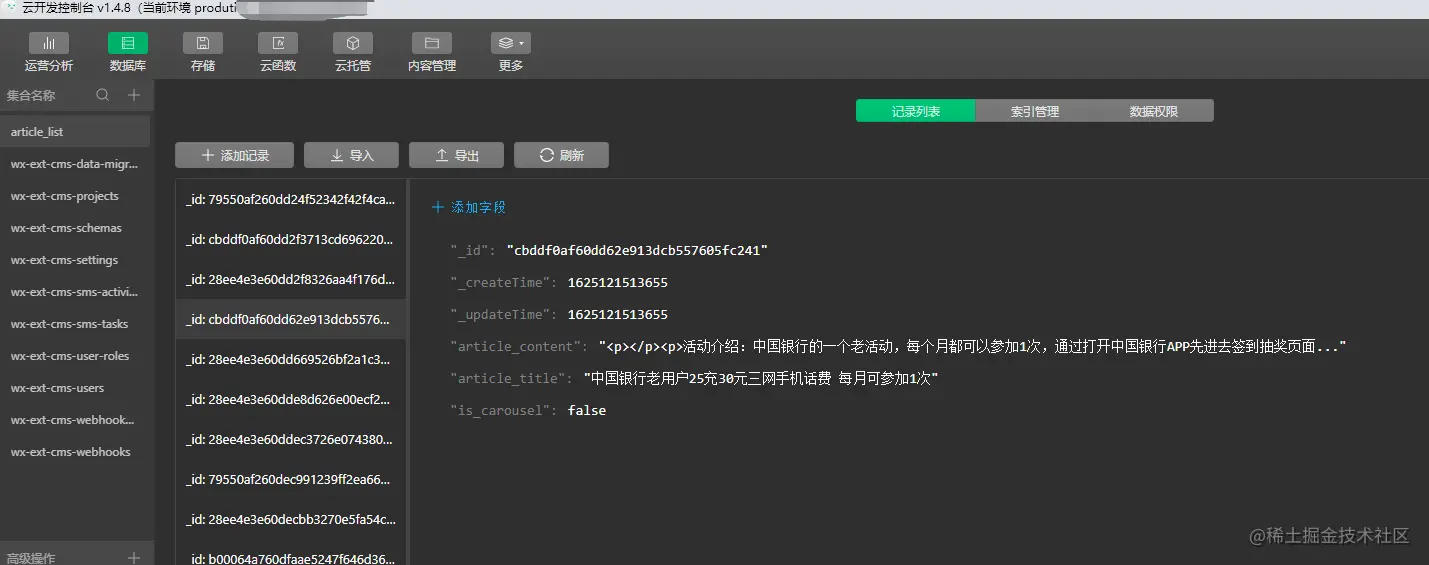Select wx-ext-cms-user-roles collection
Screen dimensions: 1429x565
[x=75, y=355]
